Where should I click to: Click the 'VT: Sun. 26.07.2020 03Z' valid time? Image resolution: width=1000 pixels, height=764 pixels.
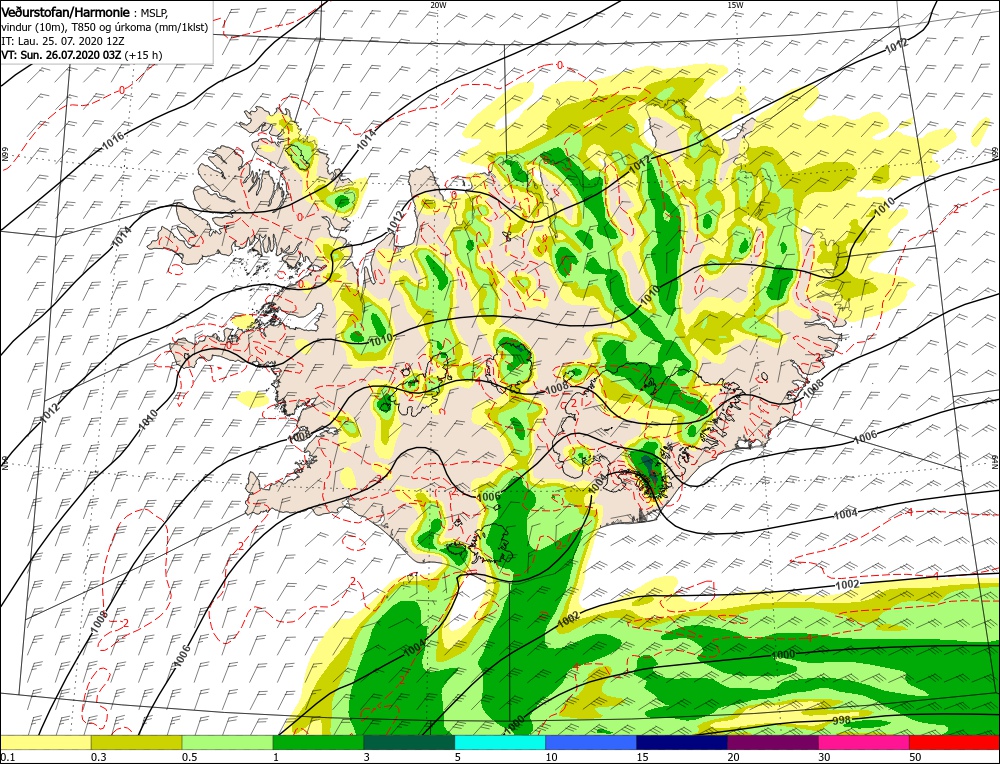61,55
